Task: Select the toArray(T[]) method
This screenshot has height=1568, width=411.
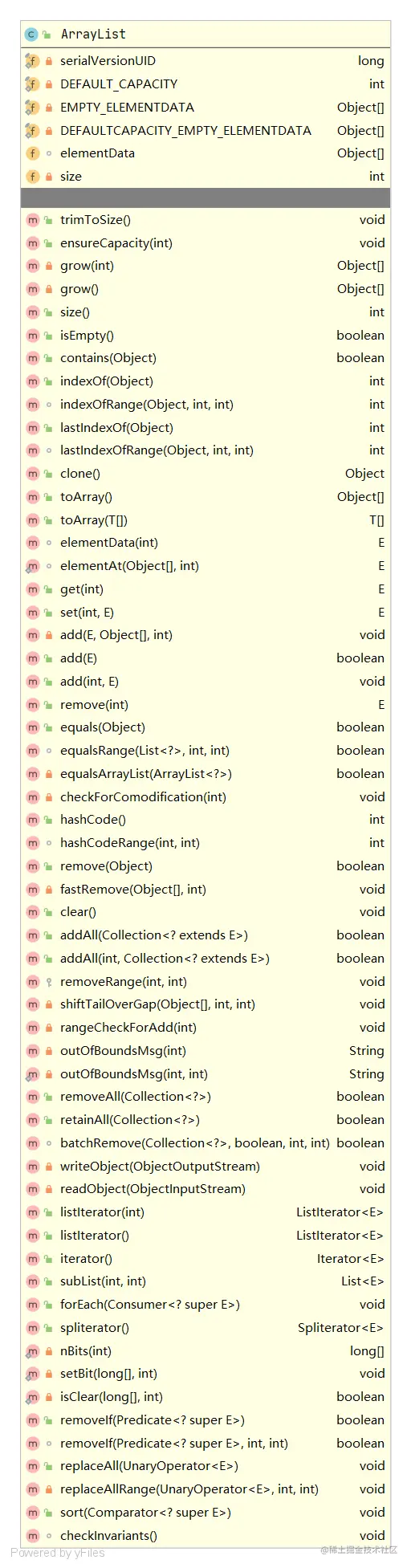Action: point(94,520)
